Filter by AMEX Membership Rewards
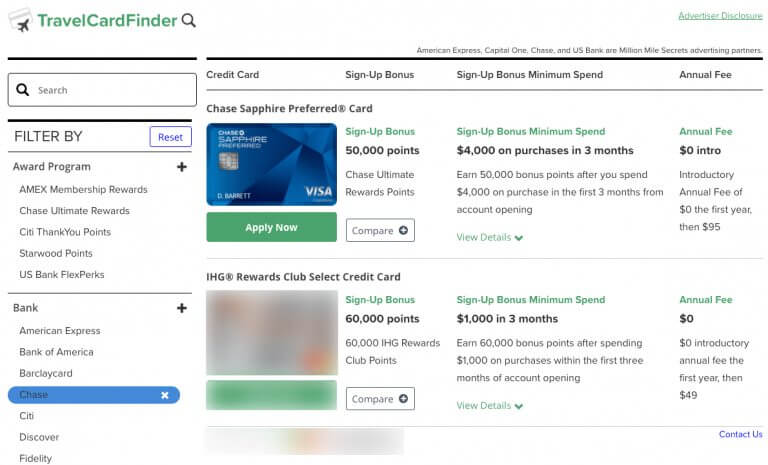 coord(83,190)
